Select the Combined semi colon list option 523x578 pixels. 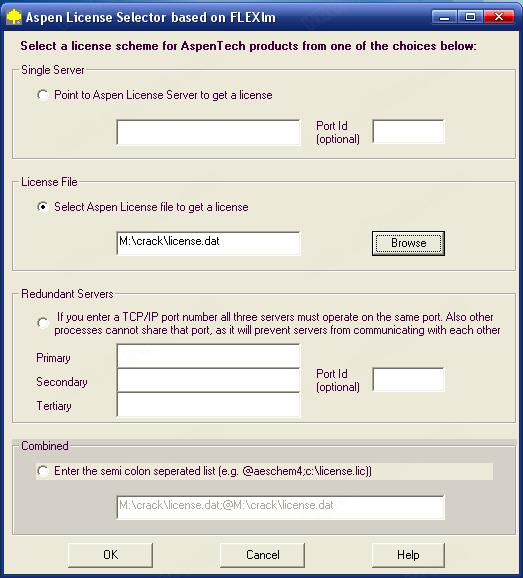(x=43, y=471)
